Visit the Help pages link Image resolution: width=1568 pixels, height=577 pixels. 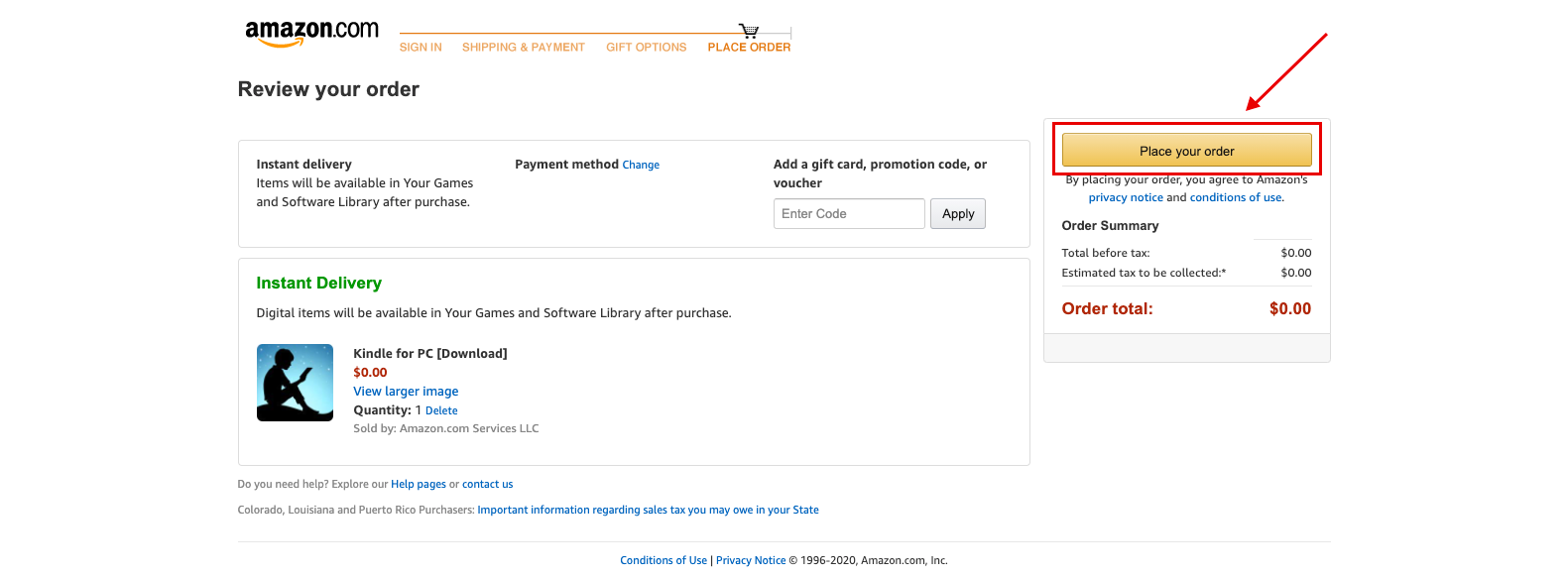click(419, 485)
